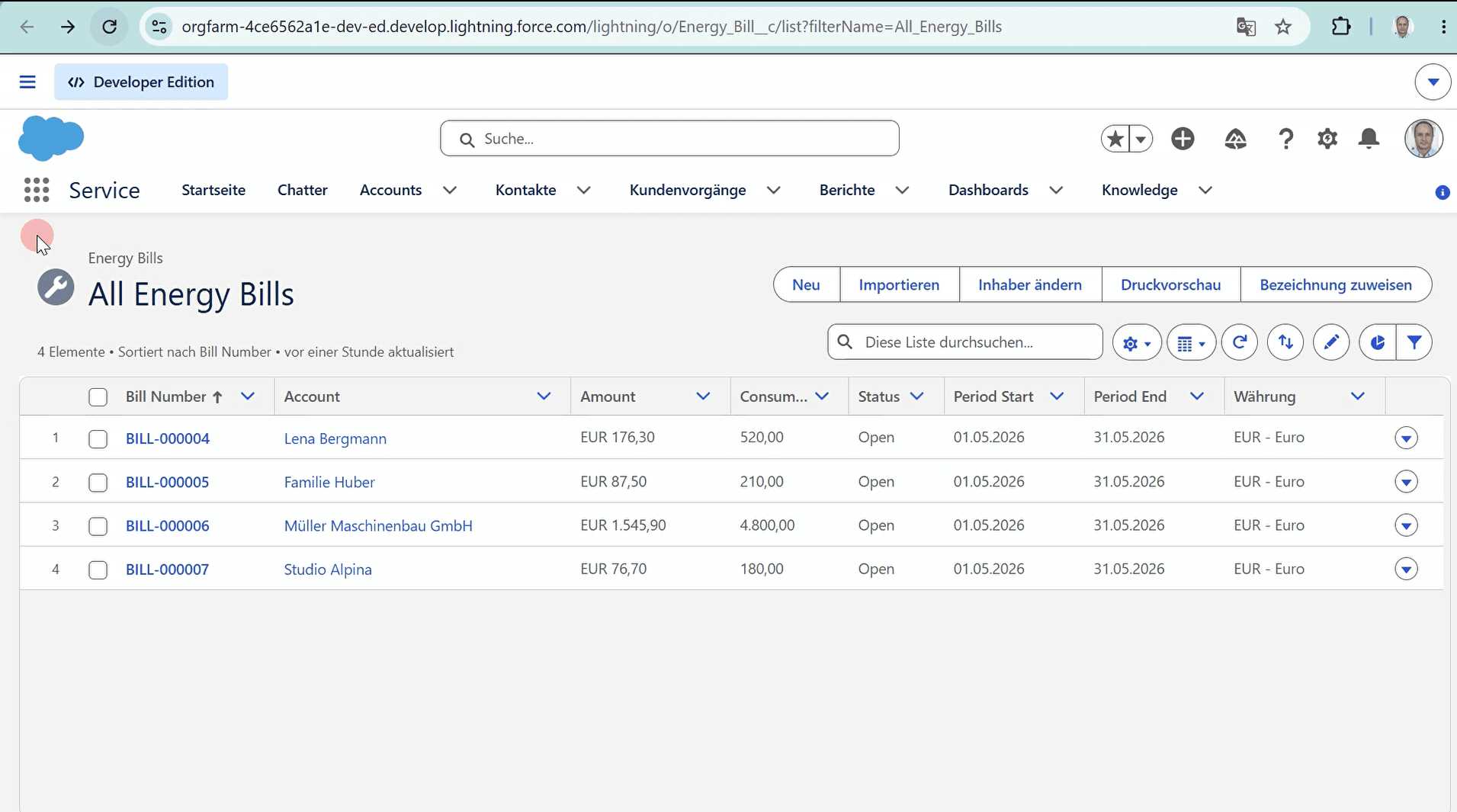Open the filter funnel panel
The width and height of the screenshot is (1457, 812).
pyautogui.click(x=1414, y=342)
